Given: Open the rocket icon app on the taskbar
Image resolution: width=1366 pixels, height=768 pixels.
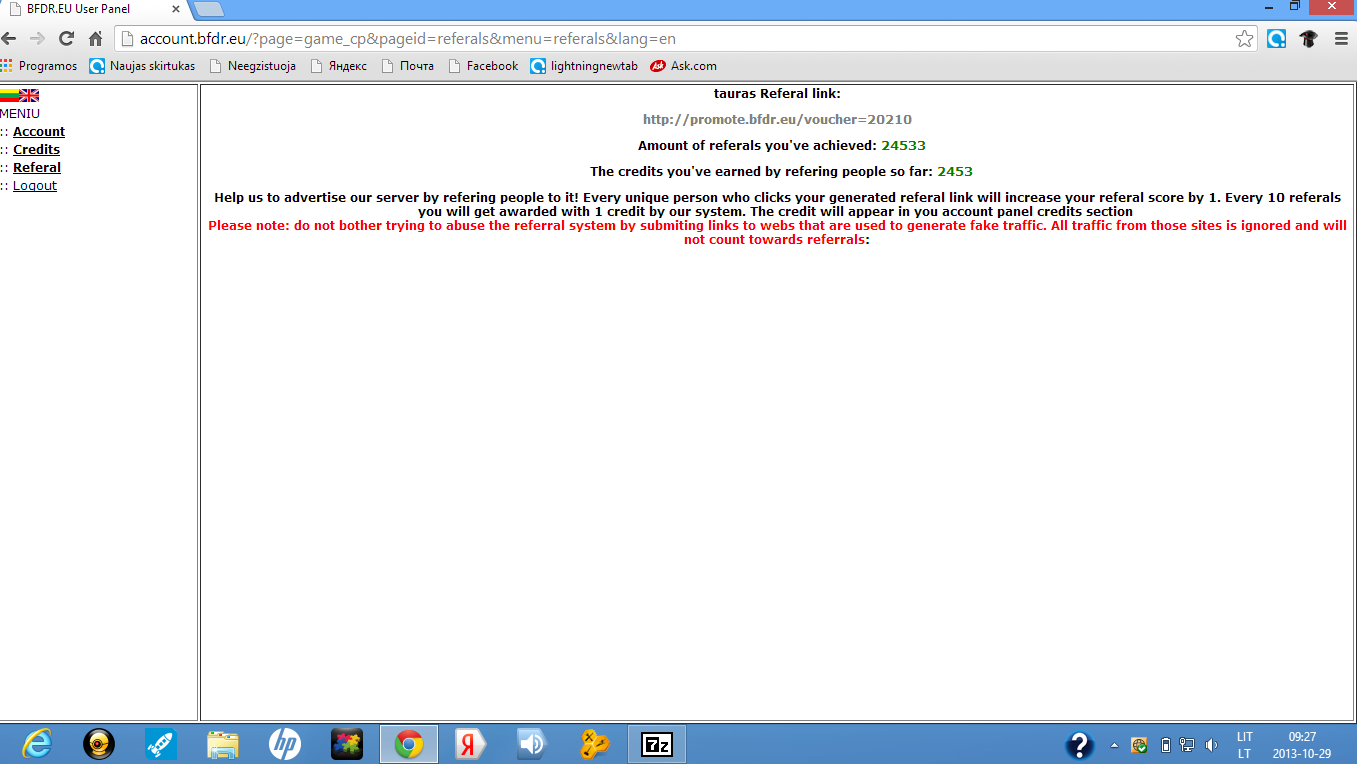Looking at the screenshot, I should (x=161, y=744).
